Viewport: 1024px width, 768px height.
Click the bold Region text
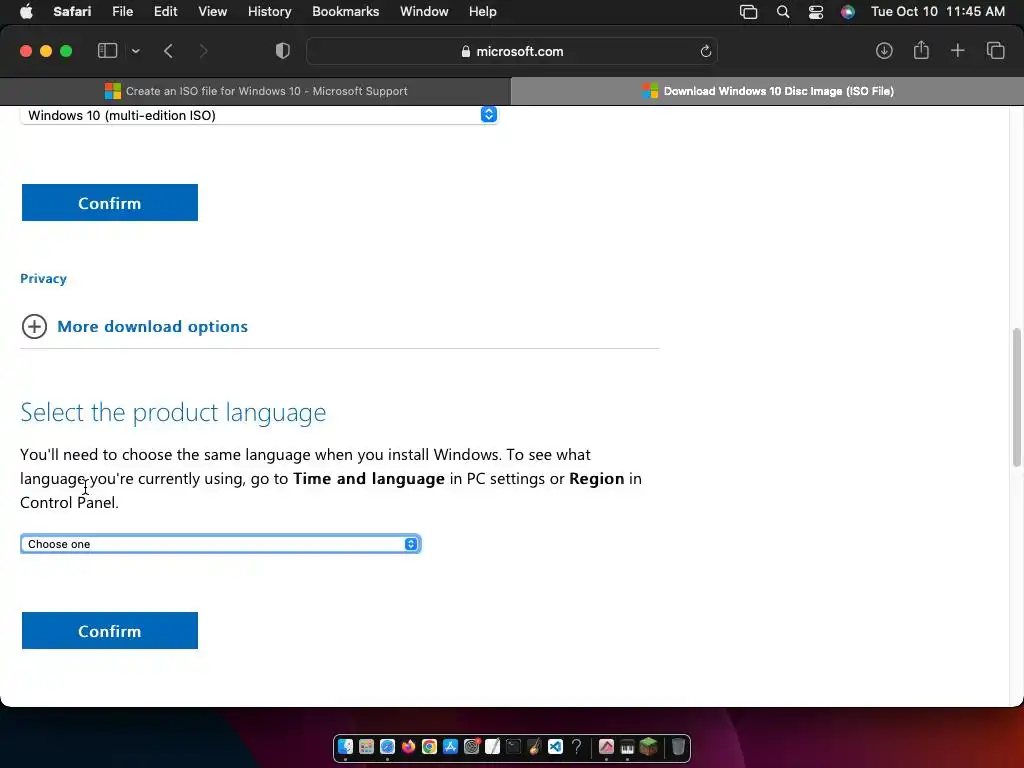pyautogui.click(x=596, y=479)
